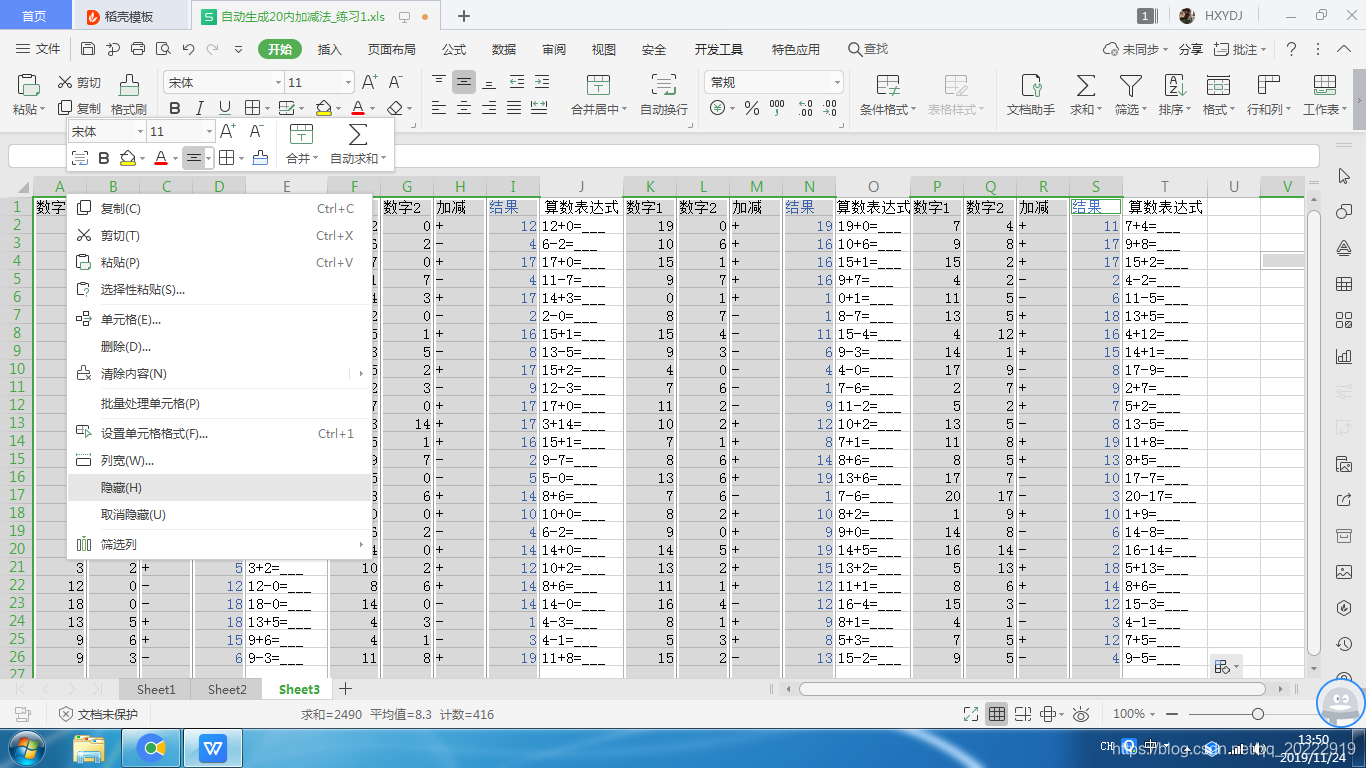Click the Save icon in quick access bar
The width and height of the screenshot is (1366, 768).
click(x=88, y=49)
